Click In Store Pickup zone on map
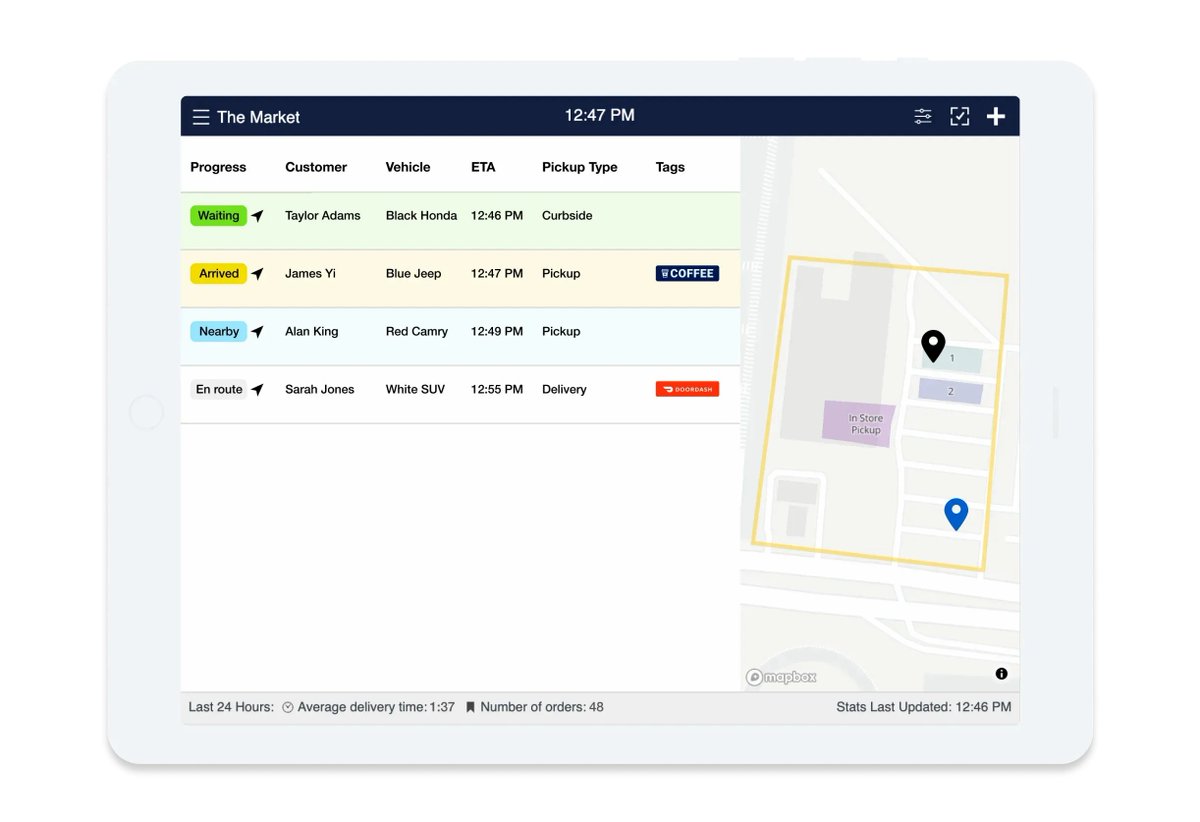Screen dimensions: 1200x822 pyautogui.click(x=860, y=424)
